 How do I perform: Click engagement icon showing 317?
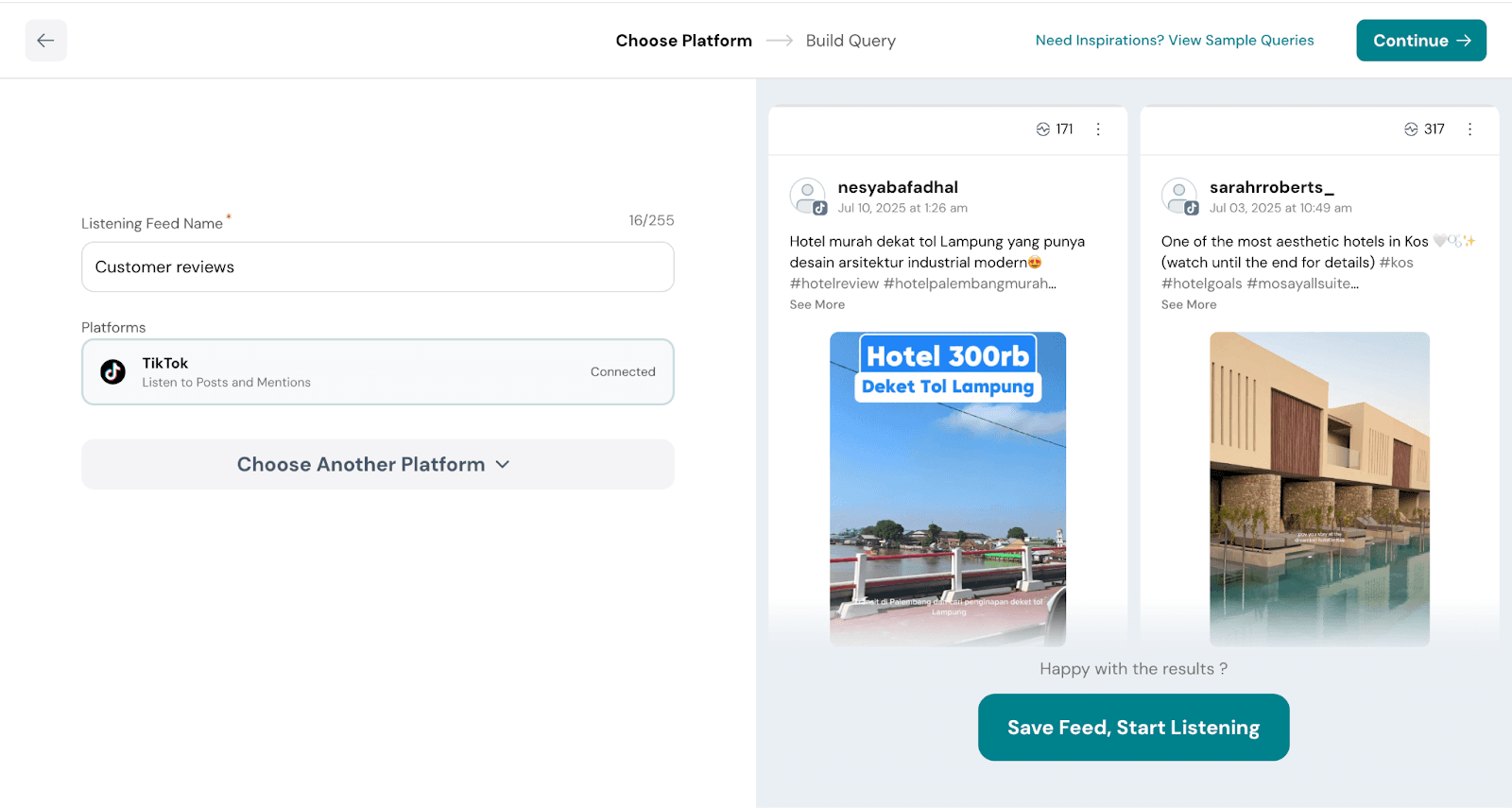pos(1411,129)
